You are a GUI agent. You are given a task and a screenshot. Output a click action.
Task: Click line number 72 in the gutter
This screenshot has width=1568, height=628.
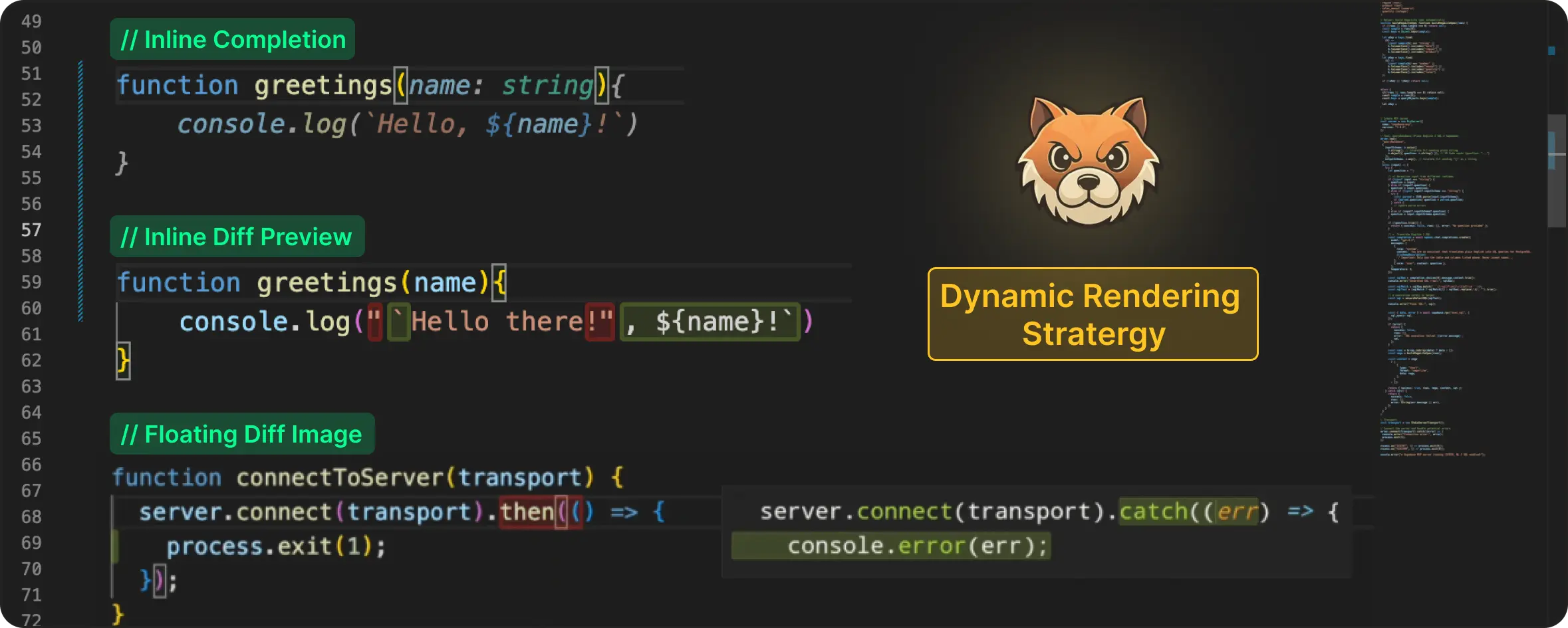coord(31,619)
